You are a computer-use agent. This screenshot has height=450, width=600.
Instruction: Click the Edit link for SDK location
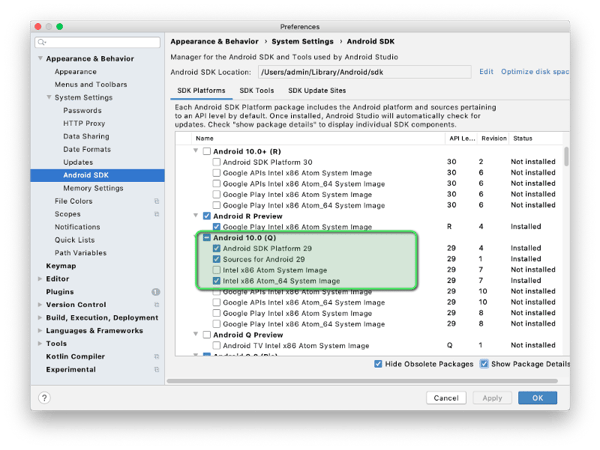click(x=486, y=72)
